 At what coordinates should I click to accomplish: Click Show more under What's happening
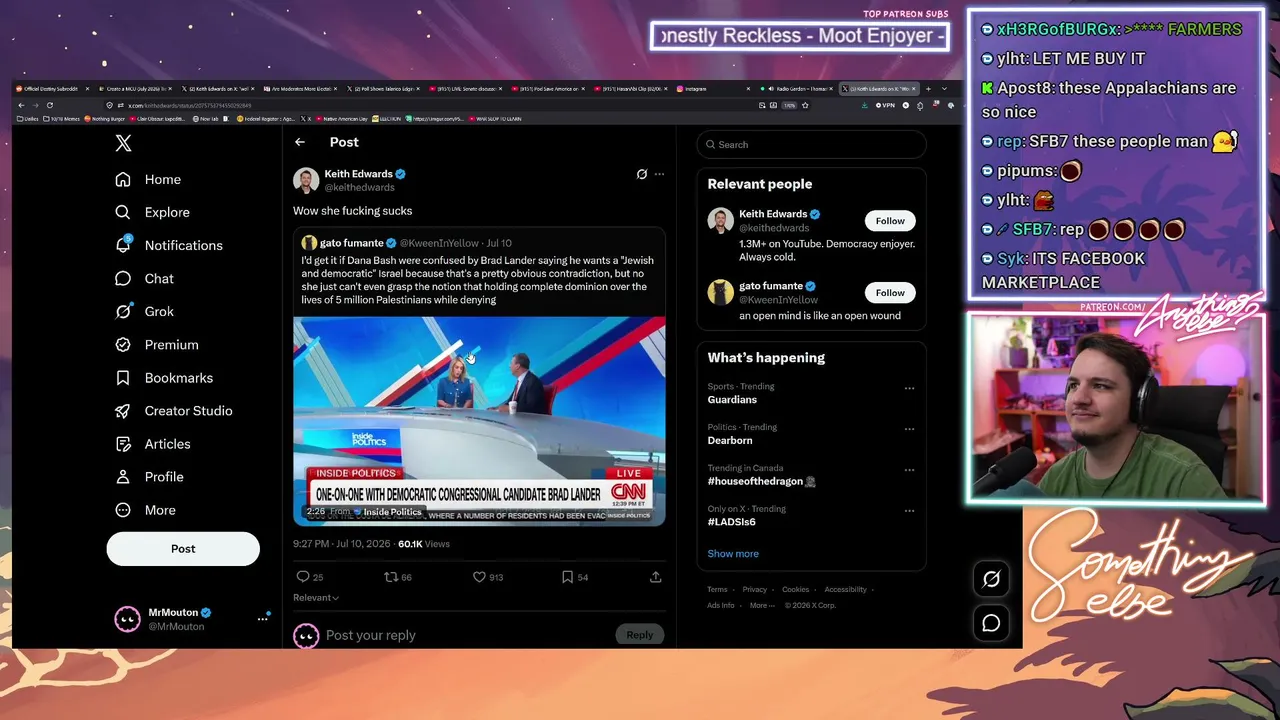coord(733,554)
